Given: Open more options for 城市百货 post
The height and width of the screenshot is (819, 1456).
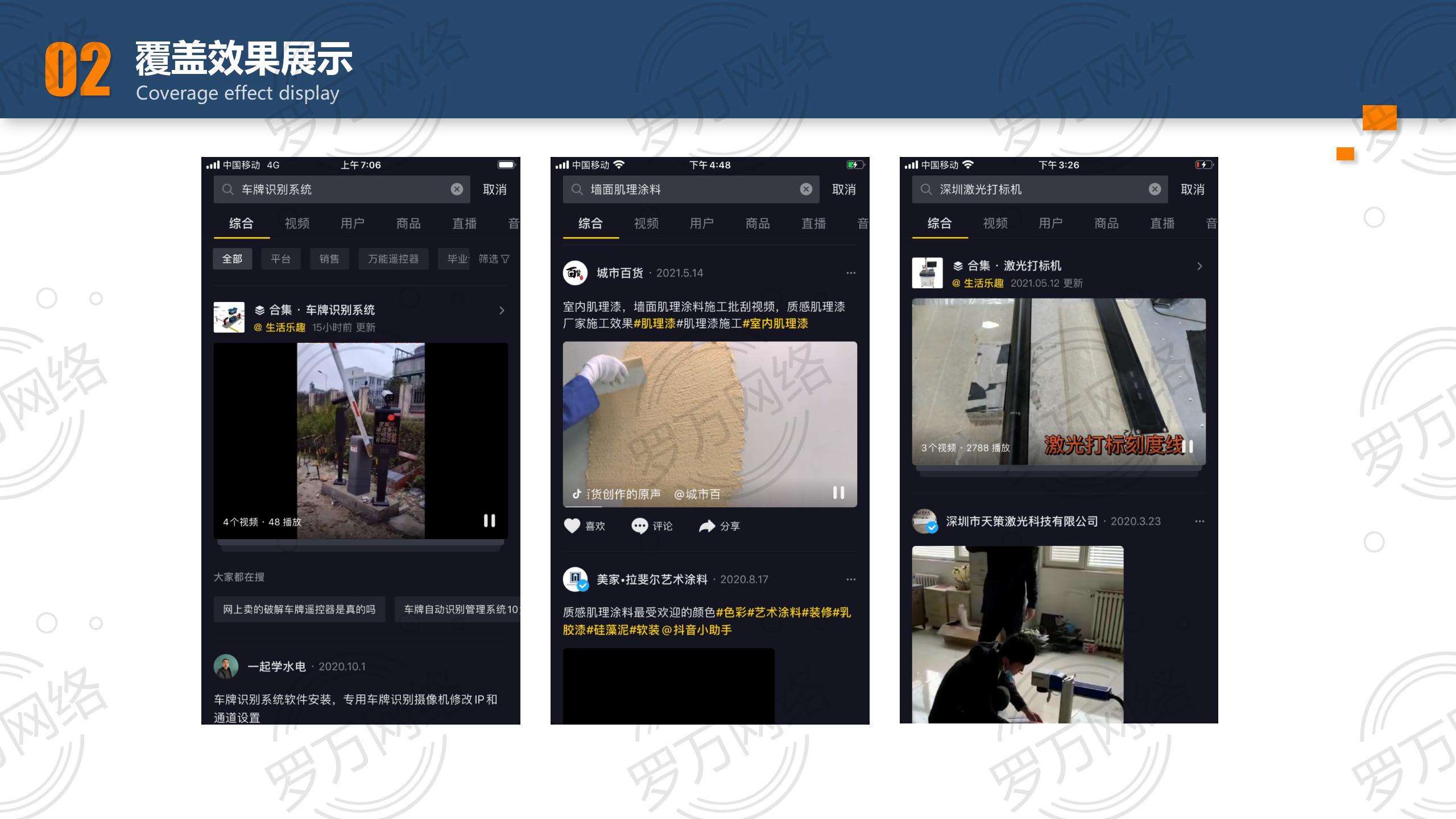Looking at the screenshot, I should coord(850,273).
